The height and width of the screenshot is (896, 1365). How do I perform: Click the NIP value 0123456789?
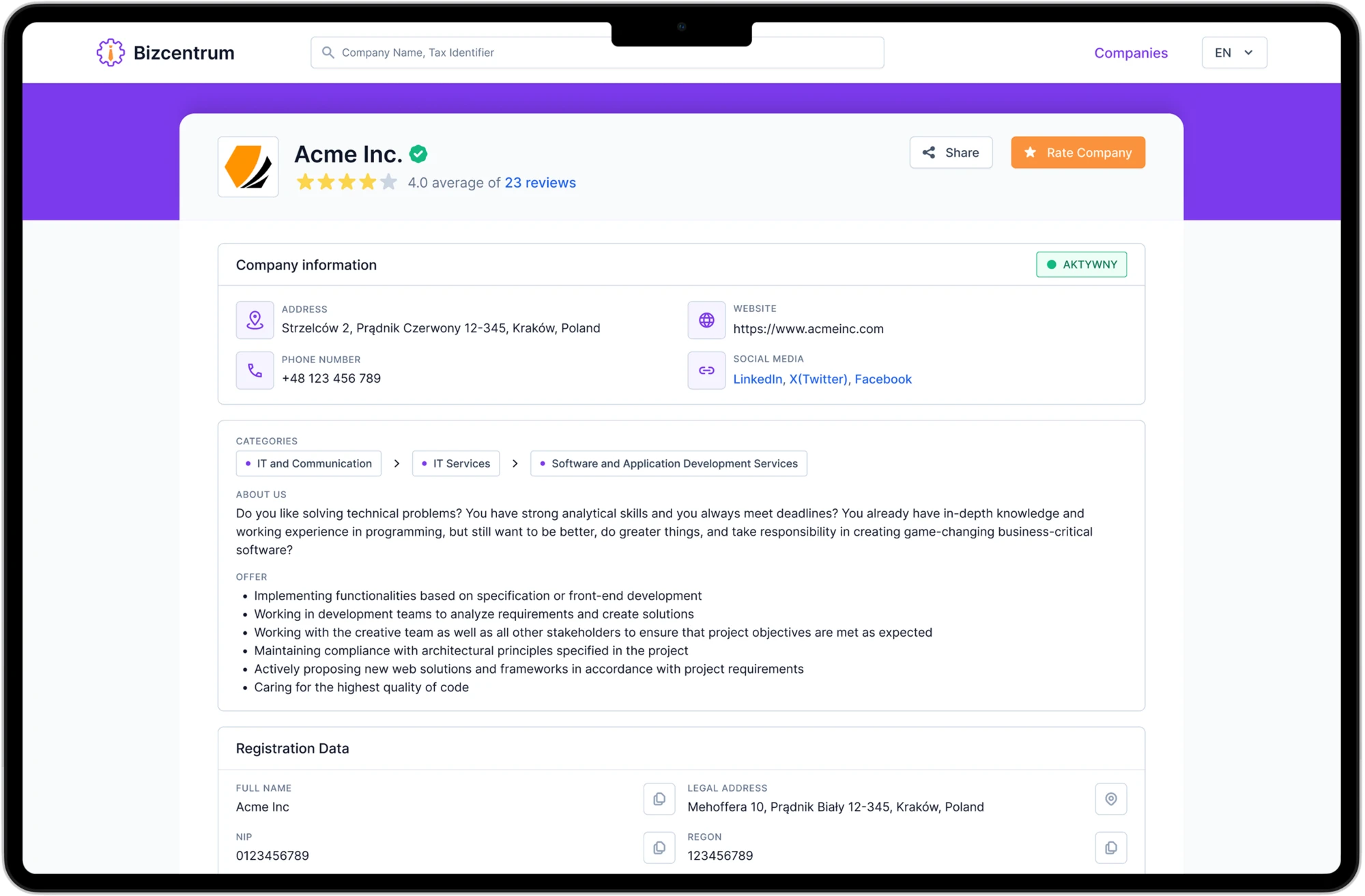[272, 856]
